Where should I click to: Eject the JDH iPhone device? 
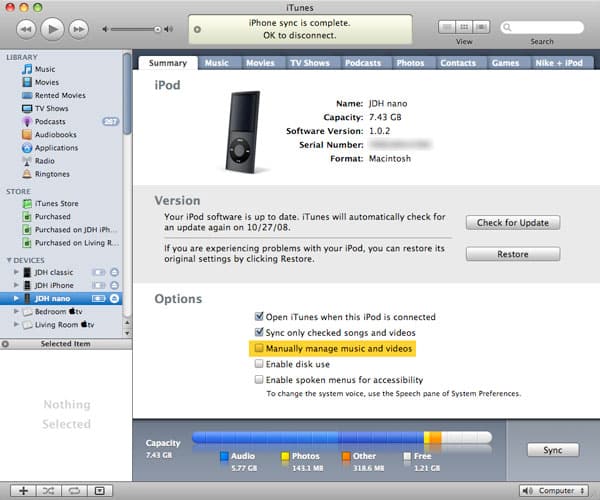pyautogui.click(x=114, y=285)
